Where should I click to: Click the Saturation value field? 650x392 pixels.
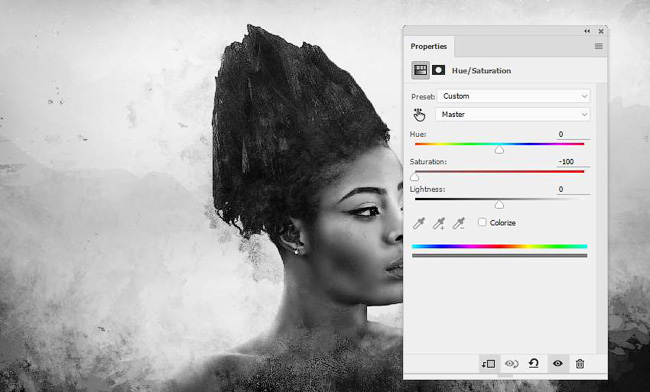tap(573, 162)
